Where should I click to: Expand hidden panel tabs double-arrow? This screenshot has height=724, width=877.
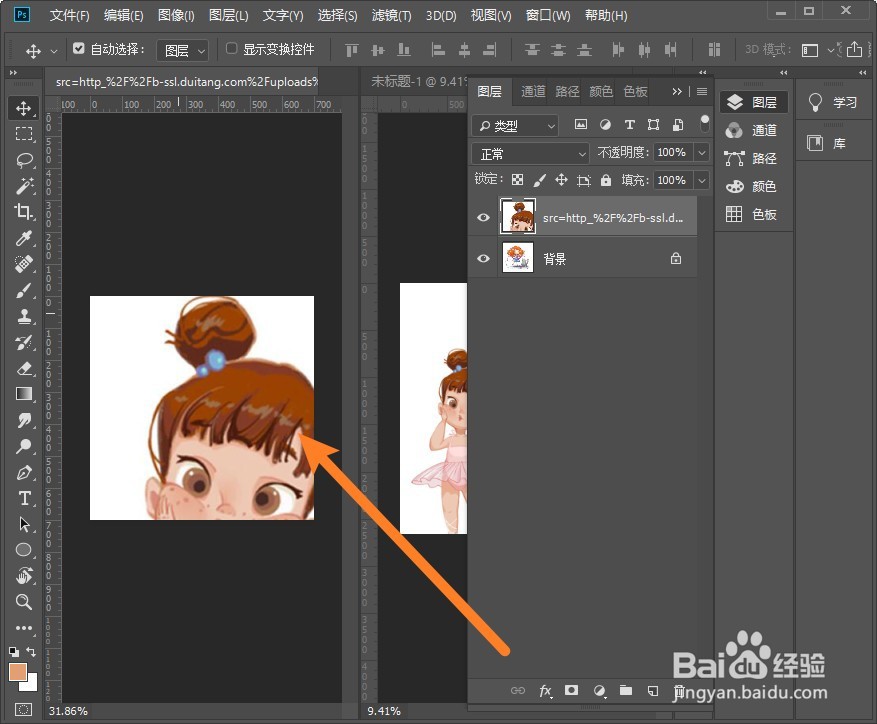tap(677, 91)
